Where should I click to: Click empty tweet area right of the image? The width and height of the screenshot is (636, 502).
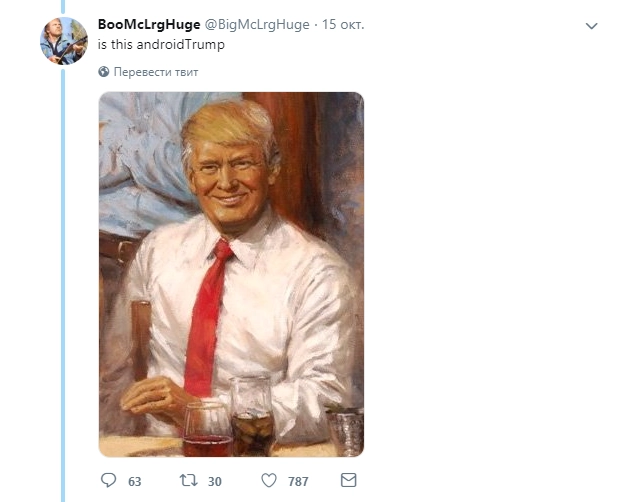(x=490, y=270)
